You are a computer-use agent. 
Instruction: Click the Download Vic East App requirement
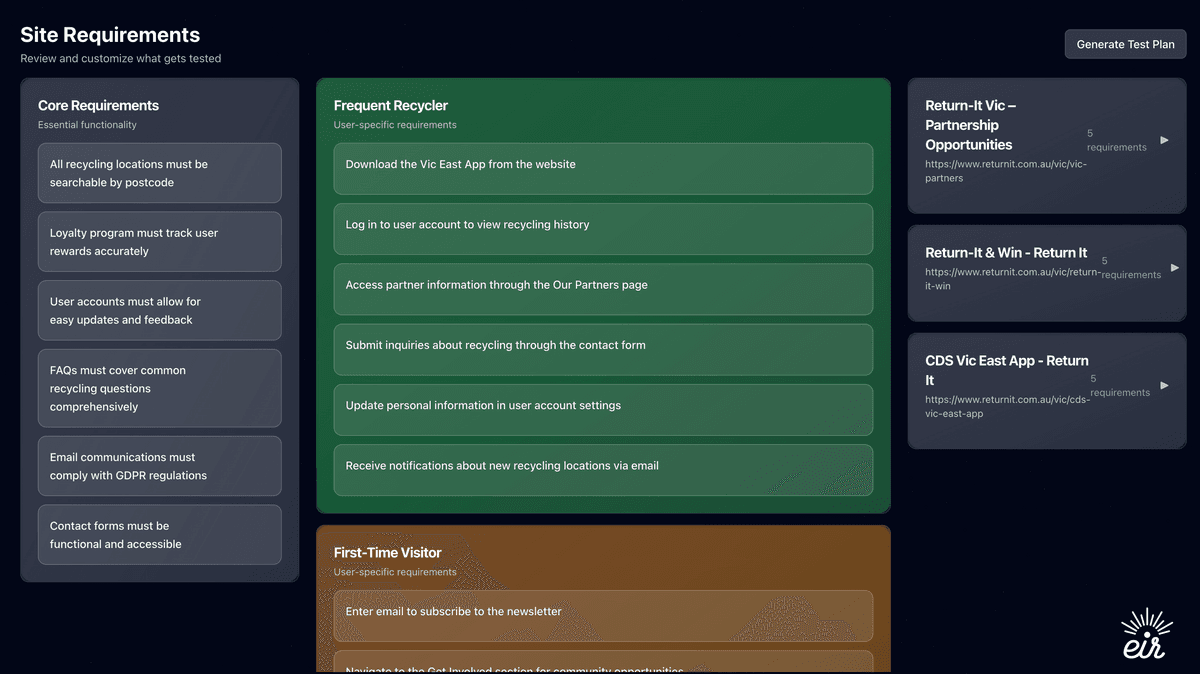coord(603,169)
